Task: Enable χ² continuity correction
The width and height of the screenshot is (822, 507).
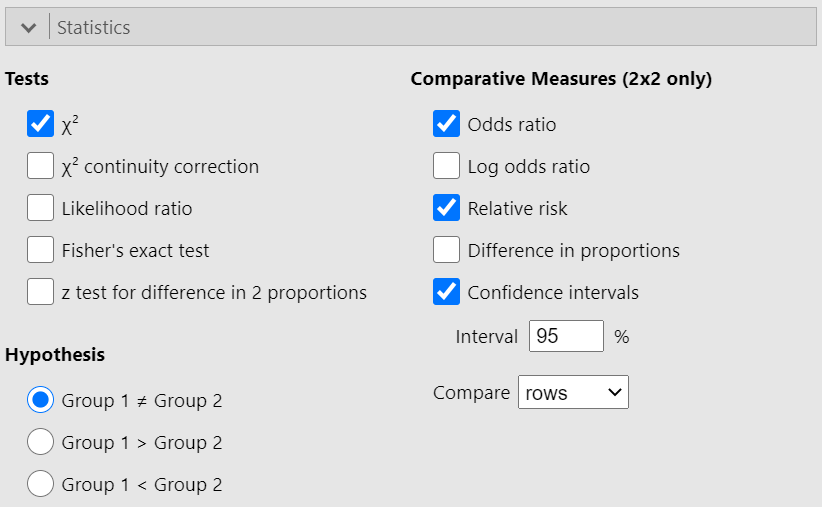Action: (x=40, y=166)
